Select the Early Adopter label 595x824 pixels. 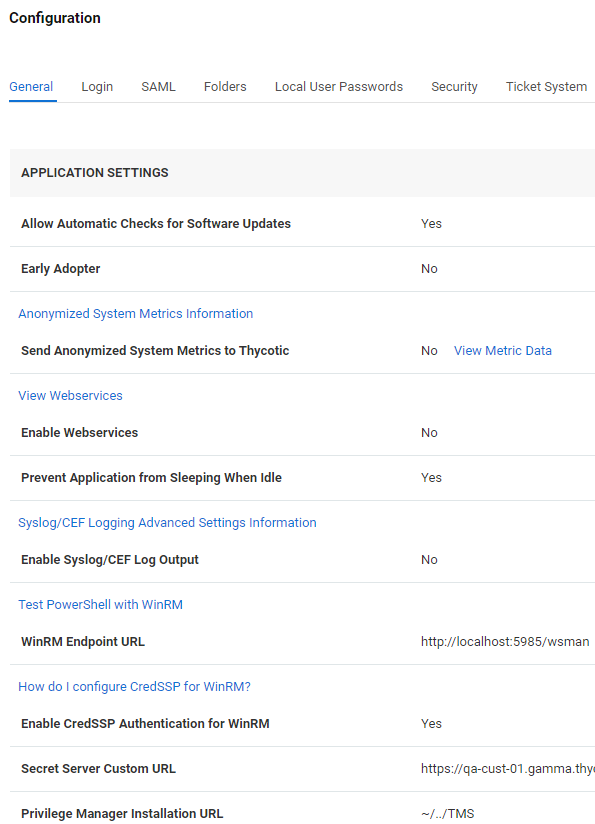60,269
